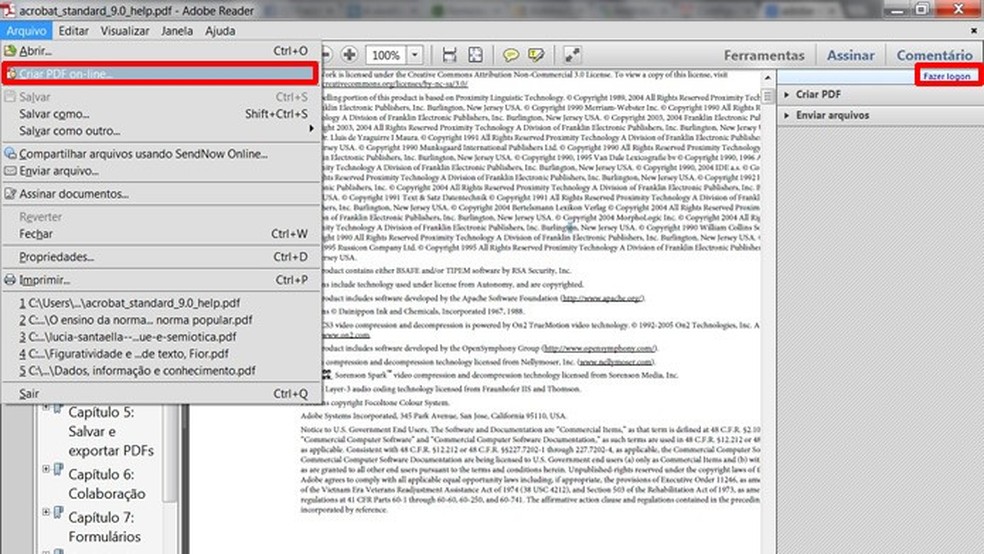This screenshot has width=984, height=554.
Task: Open bookmark Capítulo 7: Formulários
Action: tap(104, 527)
